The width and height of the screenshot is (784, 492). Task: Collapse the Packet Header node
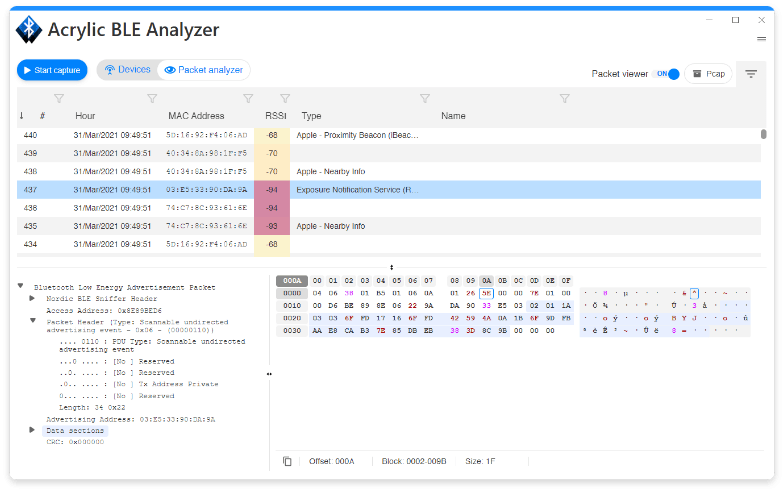pyautogui.click(x=33, y=320)
